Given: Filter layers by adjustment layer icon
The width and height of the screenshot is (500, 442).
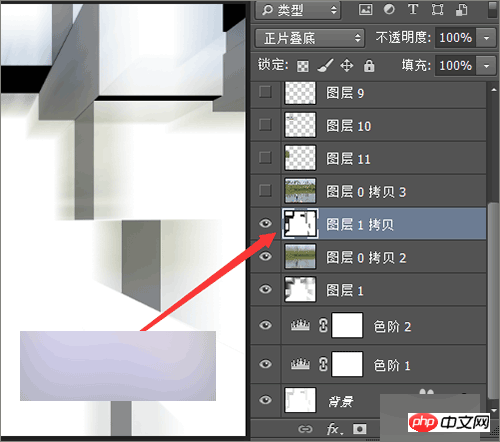Looking at the screenshot, I should click(389, 9).
